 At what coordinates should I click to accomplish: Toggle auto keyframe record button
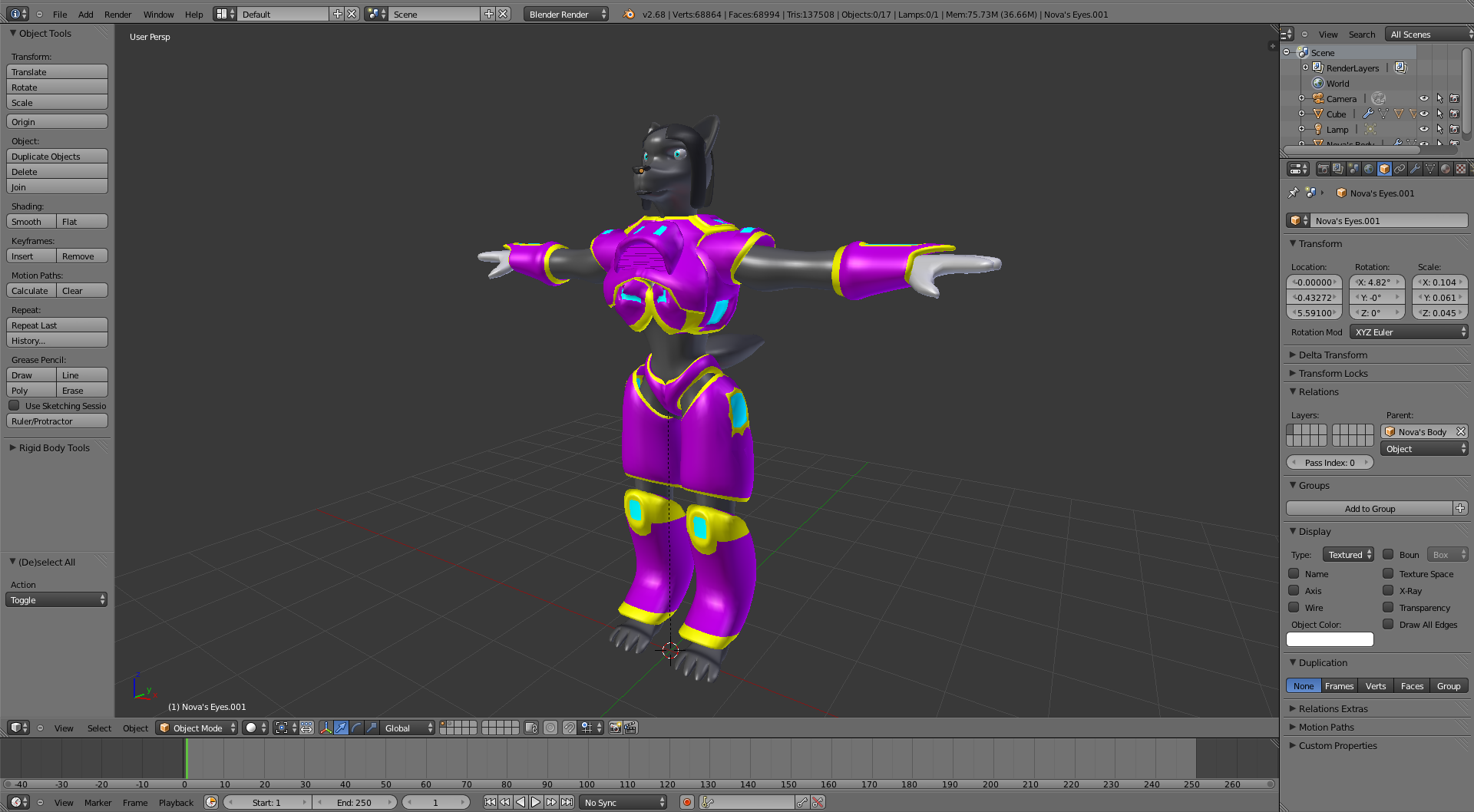tap(687, 802)
